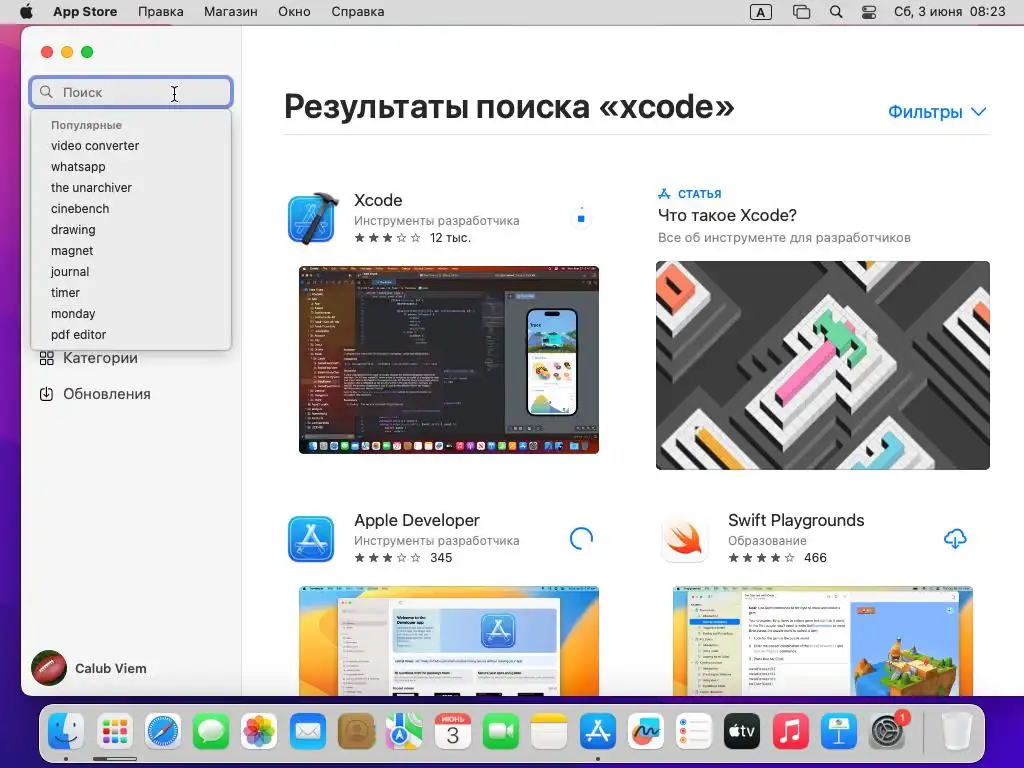1024x768 pixels.
Task: Open the Swift Playgrounds app icon
Action: pos(684,539)
